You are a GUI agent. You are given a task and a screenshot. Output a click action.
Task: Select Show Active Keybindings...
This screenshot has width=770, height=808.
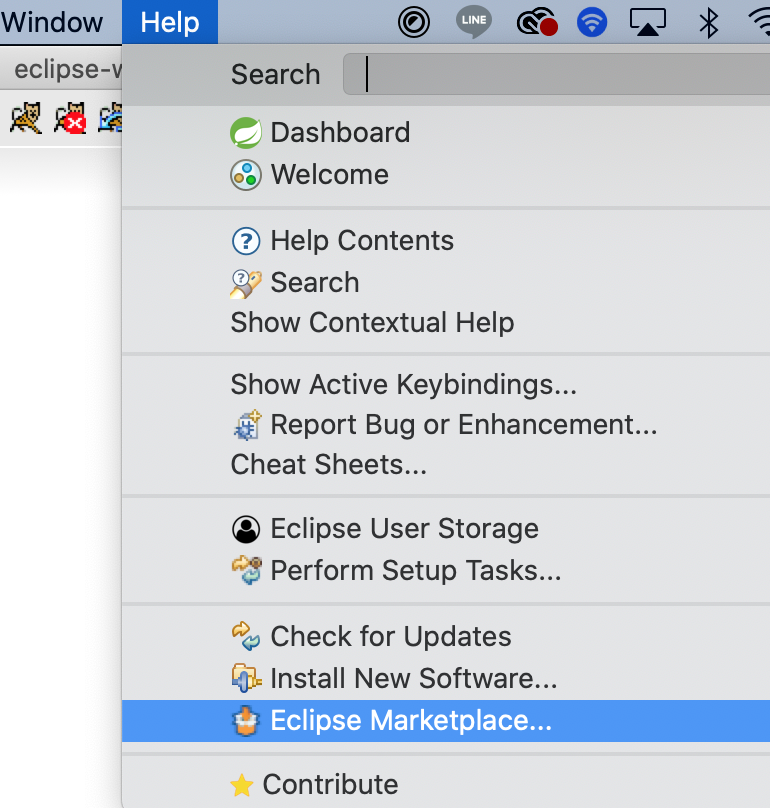446,384
